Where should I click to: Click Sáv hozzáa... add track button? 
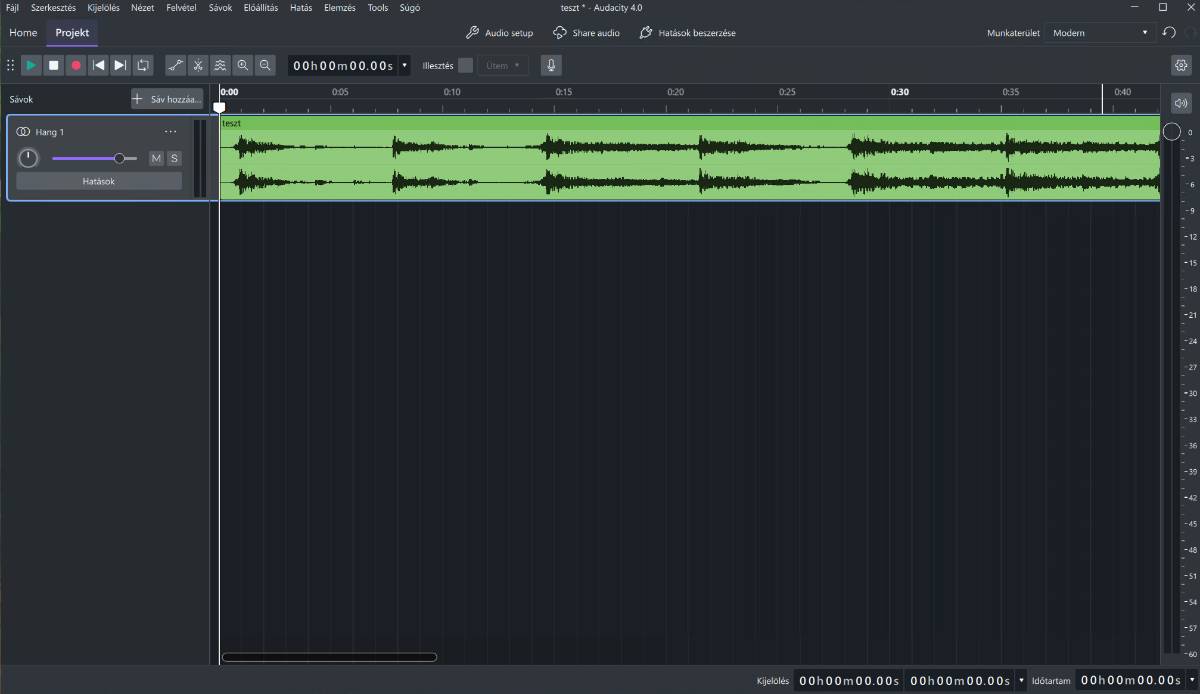click(167, 99)
